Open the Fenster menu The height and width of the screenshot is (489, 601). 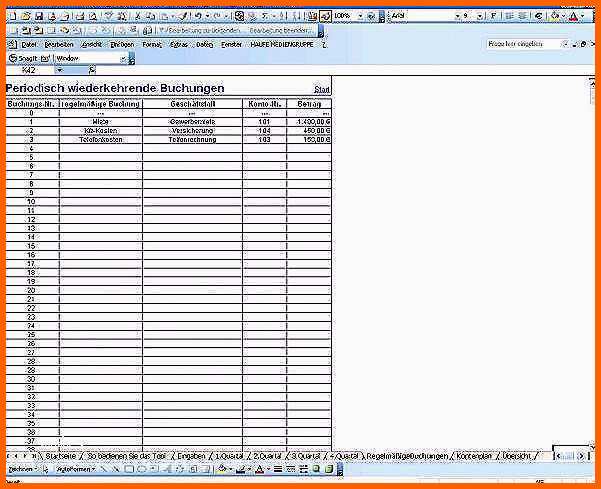[232, 45]
